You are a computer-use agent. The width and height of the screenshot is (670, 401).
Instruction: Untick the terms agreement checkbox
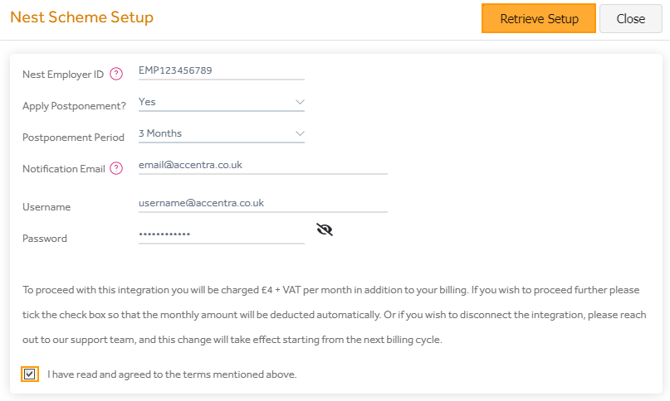(x=30, y=374)
